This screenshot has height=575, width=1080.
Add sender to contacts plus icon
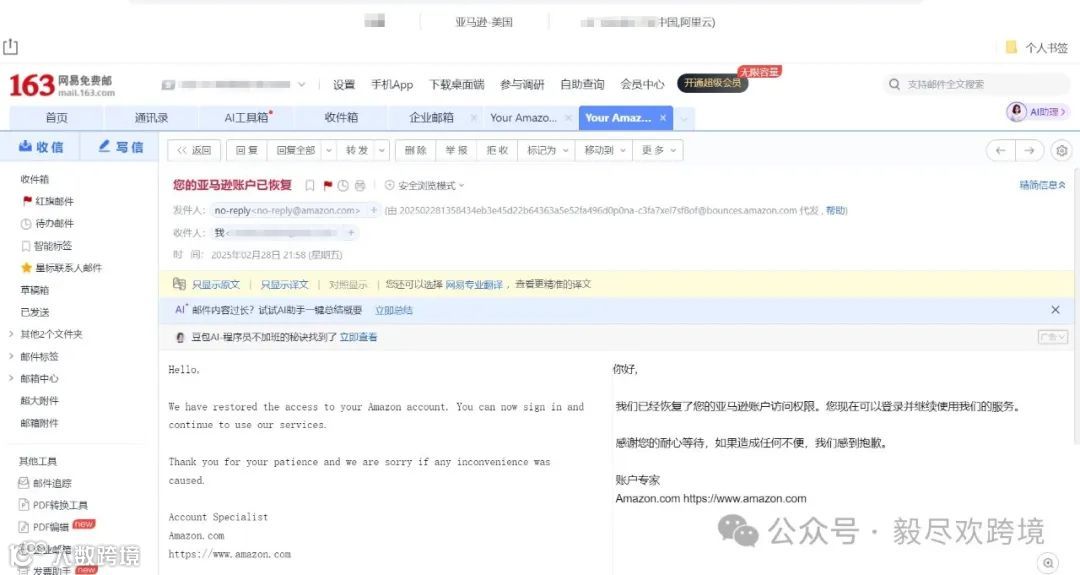click(x=373, y=210)
